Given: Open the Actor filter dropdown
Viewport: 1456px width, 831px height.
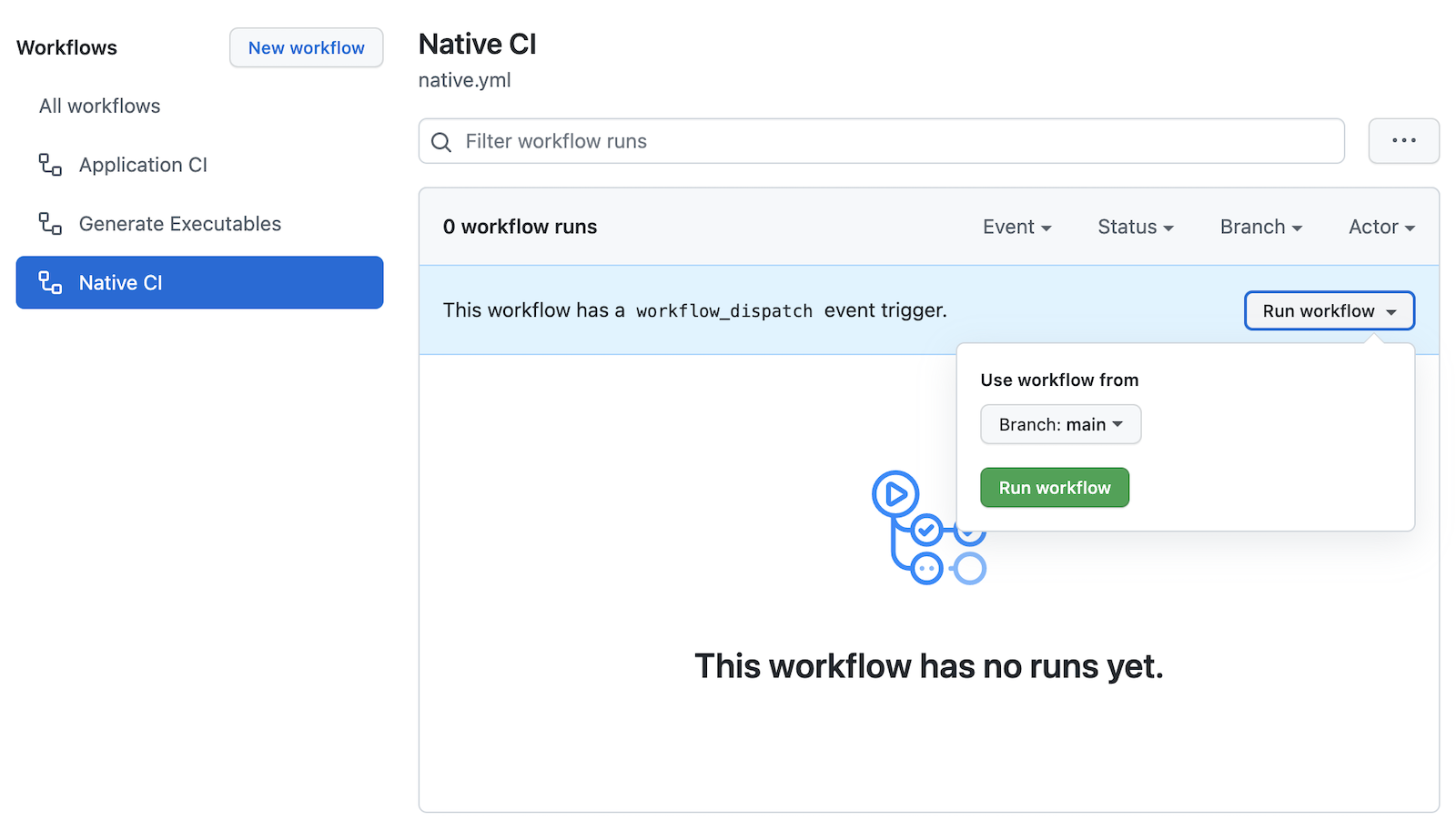Looking at the screenshot, I should 1380,227.
